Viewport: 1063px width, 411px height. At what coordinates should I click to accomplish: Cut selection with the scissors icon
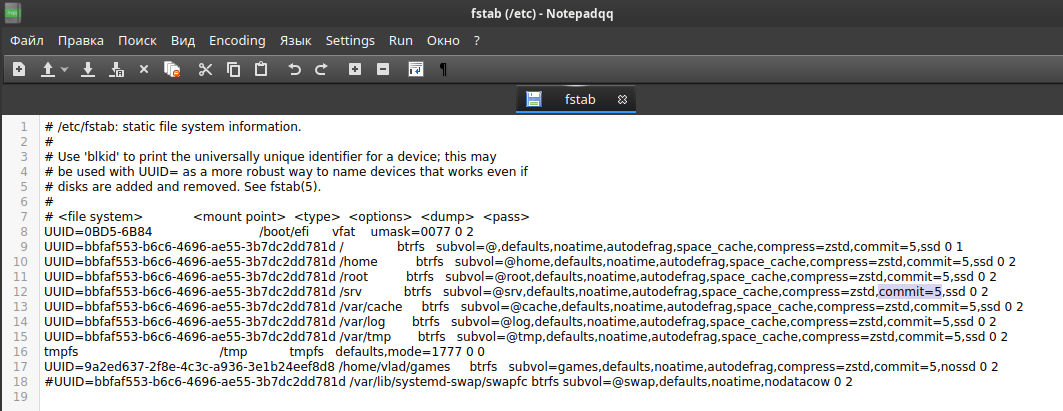pyautogui.click(x=205, y=69)
